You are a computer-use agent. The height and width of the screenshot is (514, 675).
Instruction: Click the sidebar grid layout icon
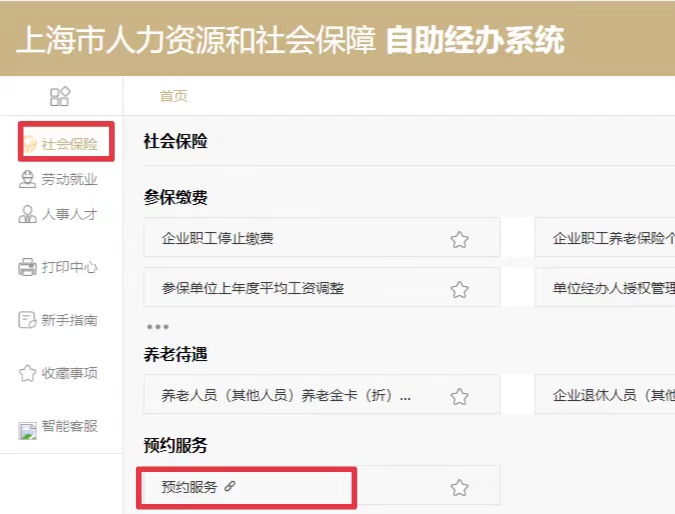pos(60,97)
